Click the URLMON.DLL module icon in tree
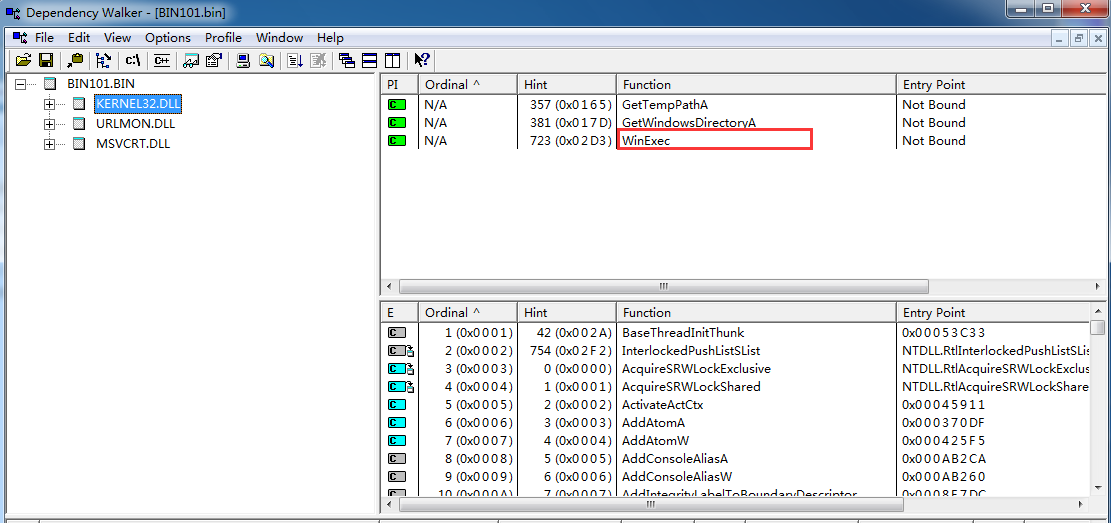 [79, 124]
